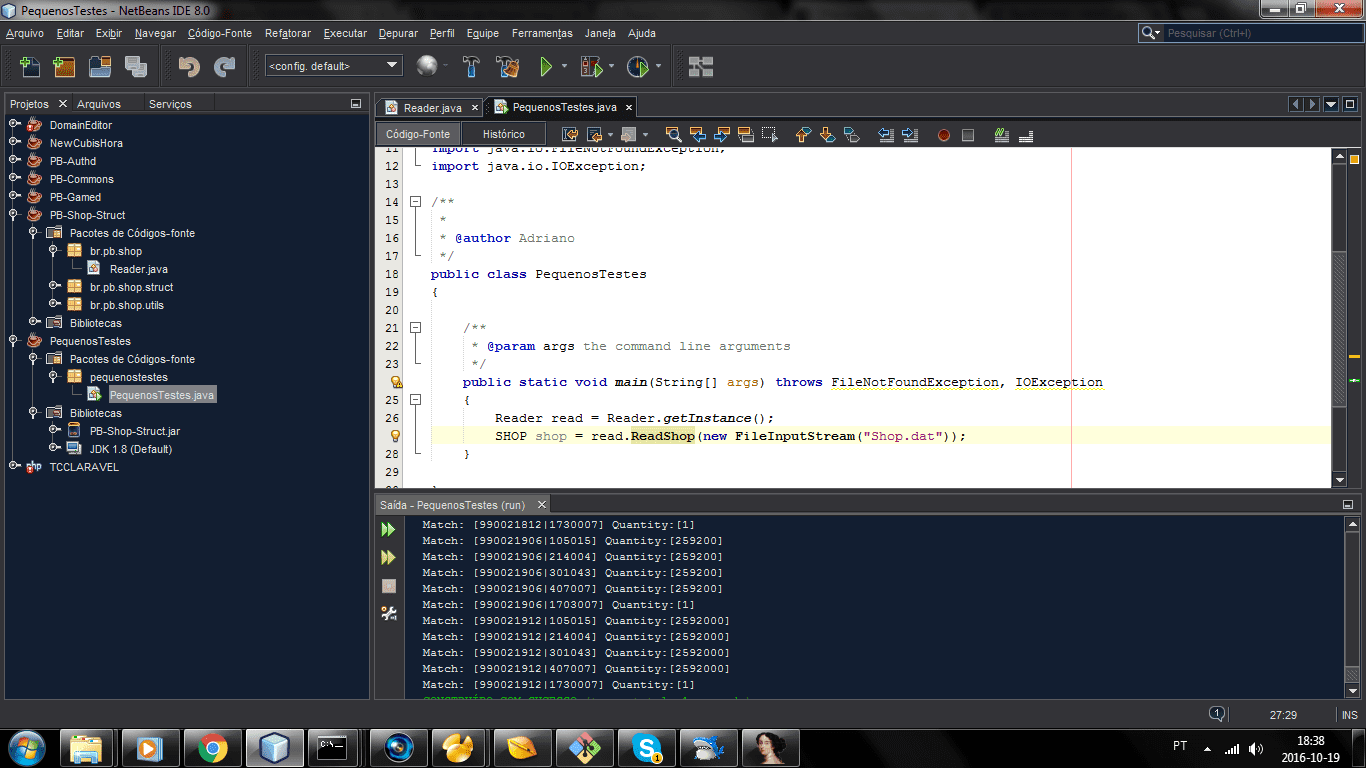This screenshot has height=768, width=1366.
Task: Click the New File toolbar icon
Action: click(x=30, y=67)
